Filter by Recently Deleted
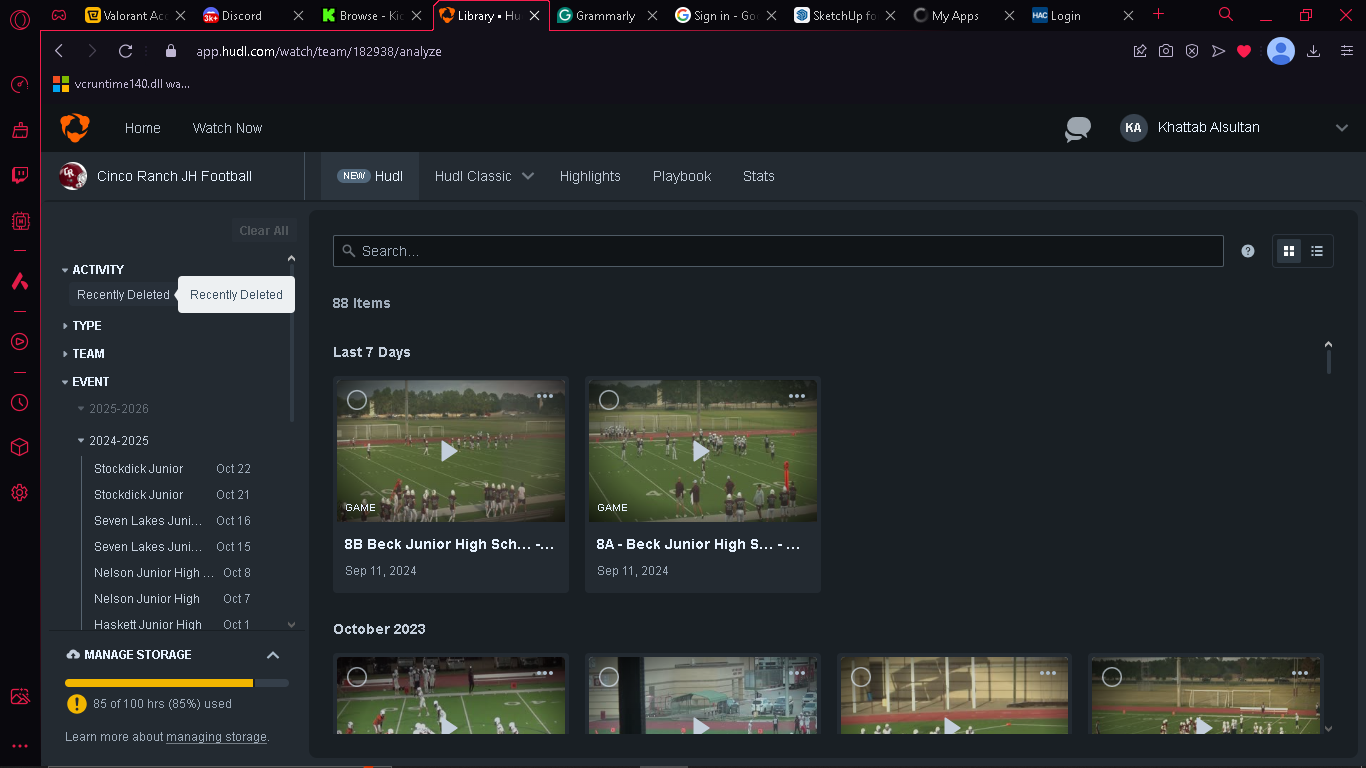Image resolution: width=1366 pixels, height=768 pixels. pos(123,295)
